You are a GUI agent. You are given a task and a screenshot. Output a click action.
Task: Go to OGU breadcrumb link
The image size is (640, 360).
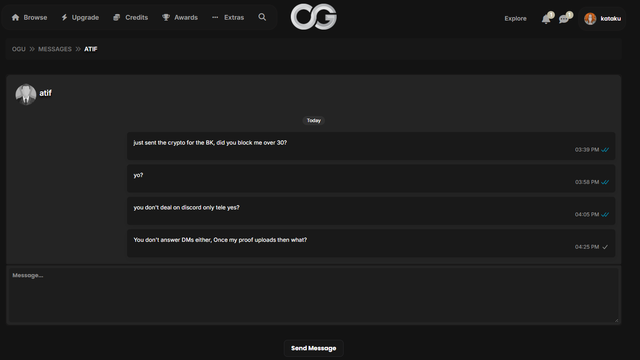(18, 49)
